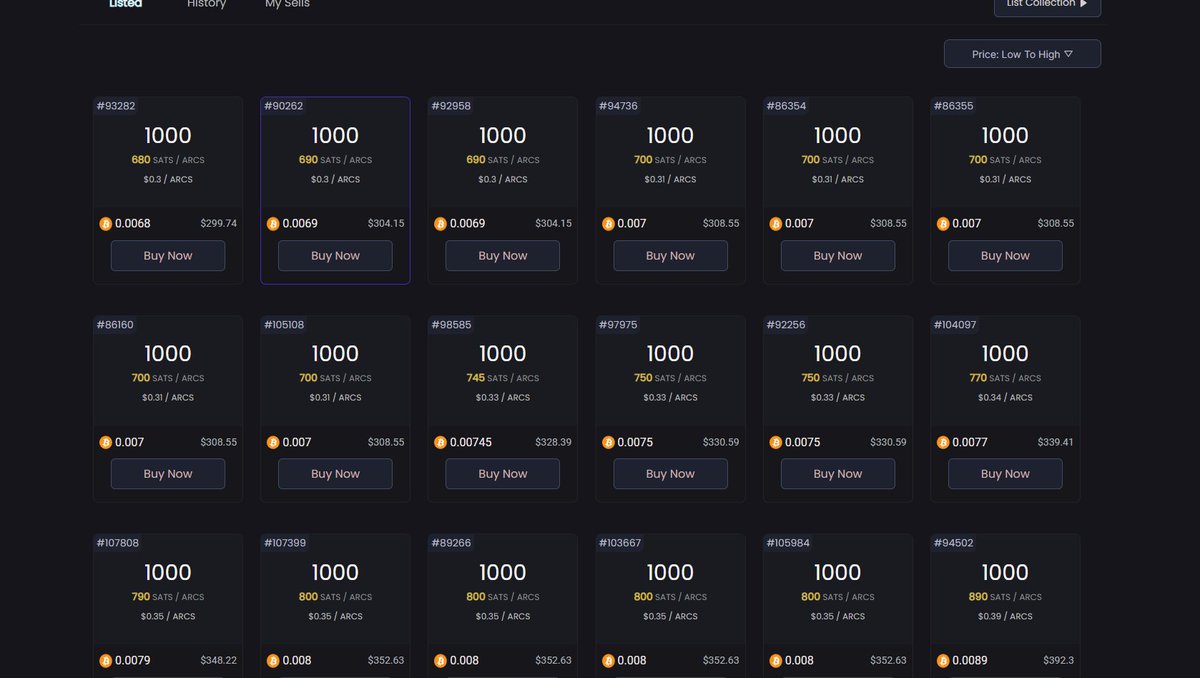Image resolution: width=1200 pixels, height=678 pixels.
Task: Open the Price: Low To High sort dropdown
Action: [x=1022, y=54]
